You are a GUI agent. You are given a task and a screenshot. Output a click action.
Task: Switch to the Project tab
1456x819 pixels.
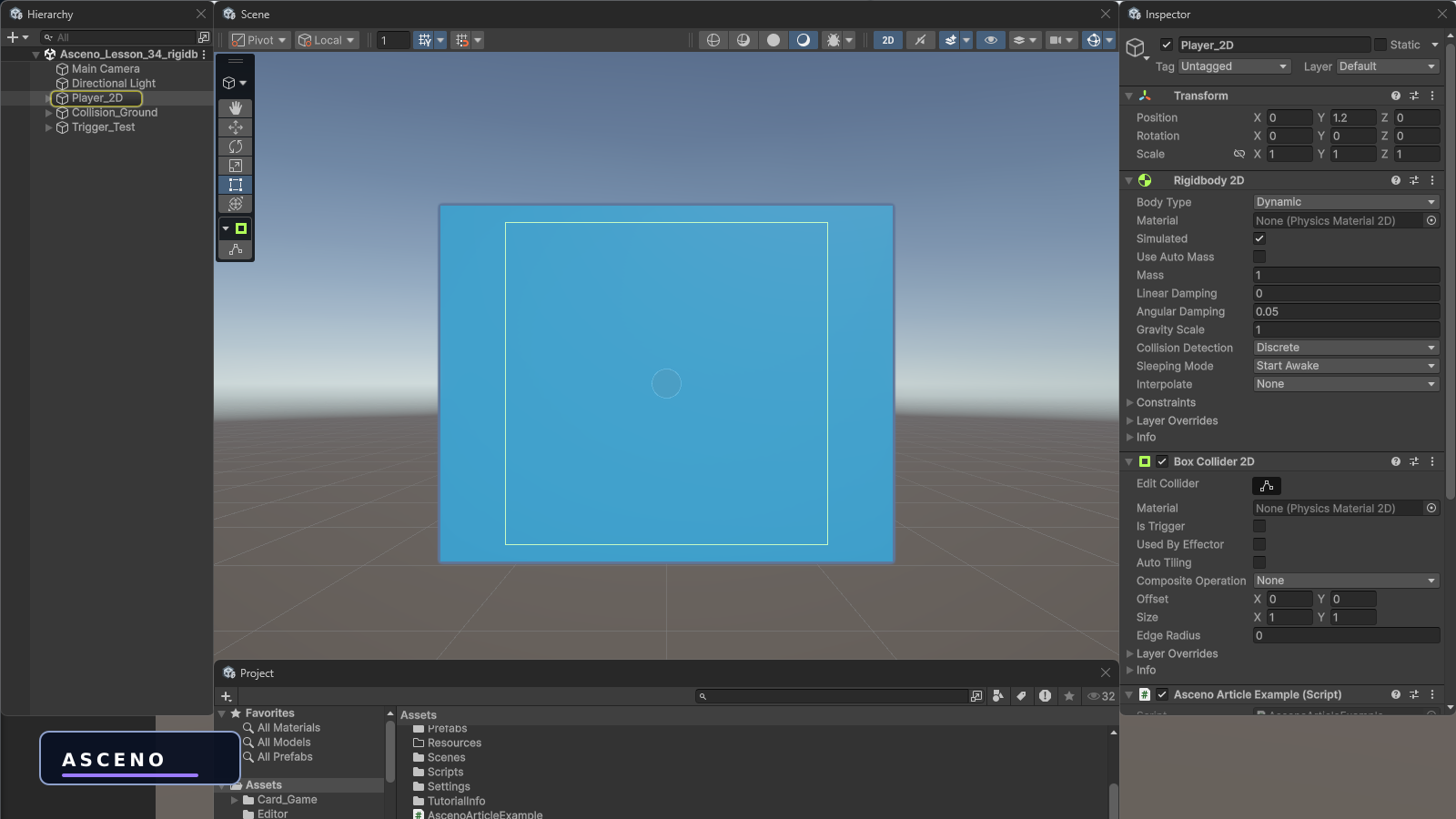pos(248,673)
